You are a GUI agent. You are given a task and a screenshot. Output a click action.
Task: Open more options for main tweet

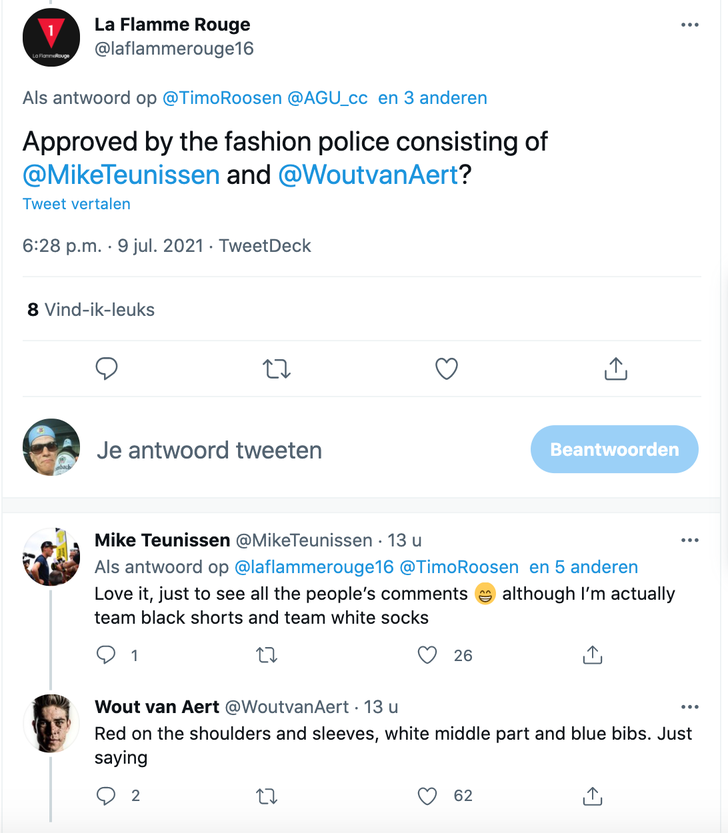pos(689,25)
